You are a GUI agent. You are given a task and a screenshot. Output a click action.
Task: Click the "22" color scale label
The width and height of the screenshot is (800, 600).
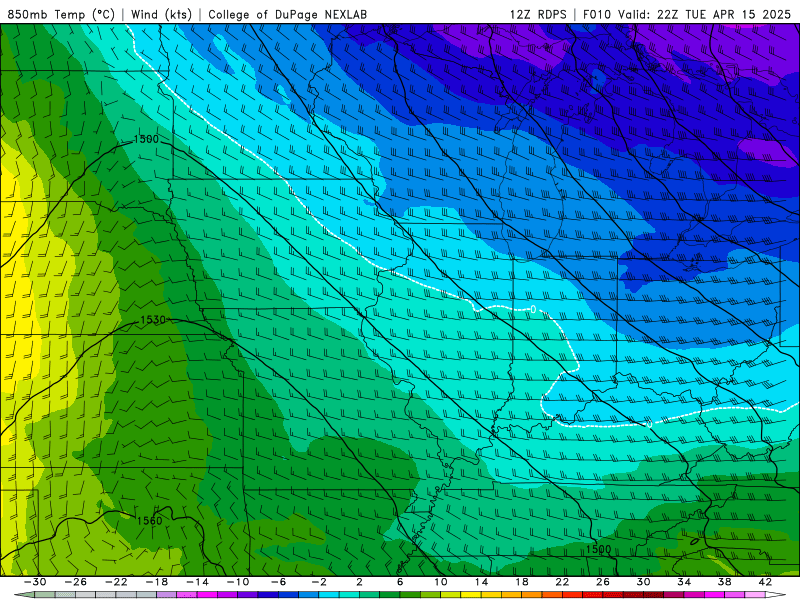[562, 582]
